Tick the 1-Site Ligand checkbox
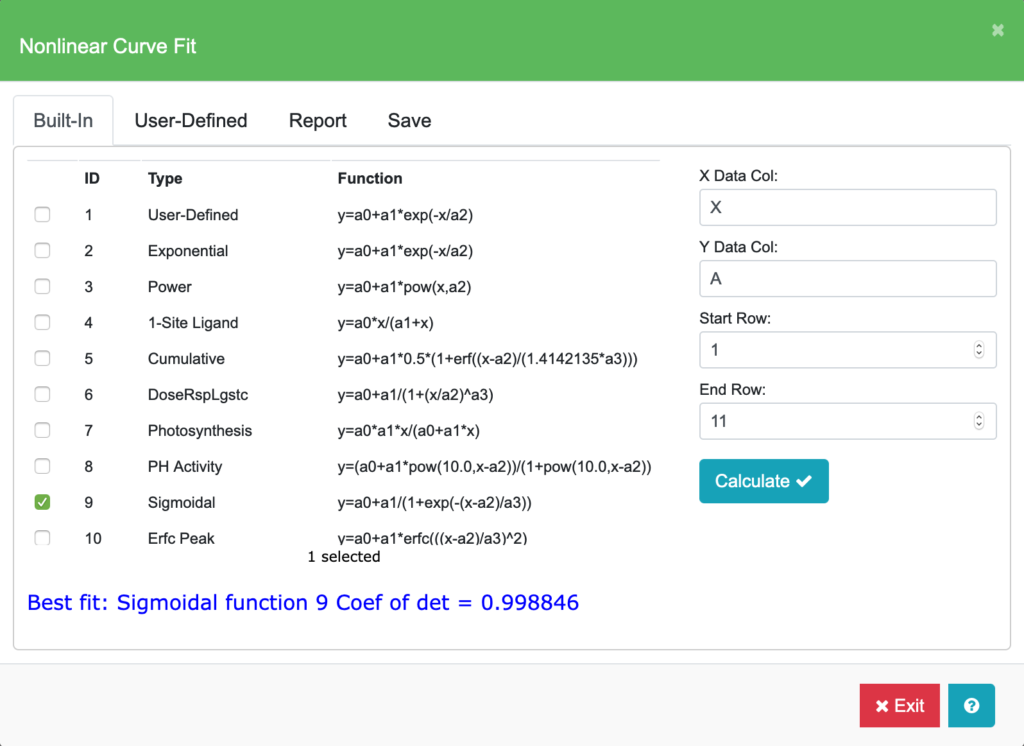Image resolution: width=1024 pixels, height=746 pixels. [x=42, y=323]
